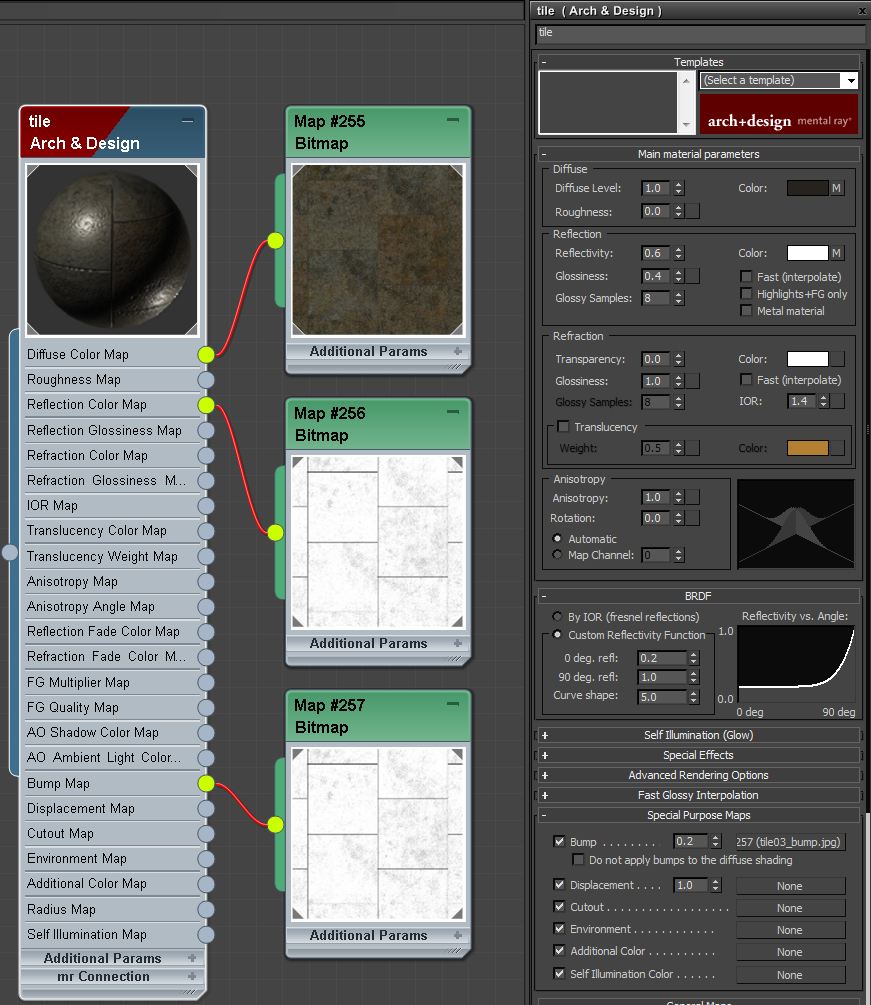Image resolution: width=871 pixels, height=1005 pixels.
Task: Expand the Special Effects rollout
Action: tap(698, 755)
